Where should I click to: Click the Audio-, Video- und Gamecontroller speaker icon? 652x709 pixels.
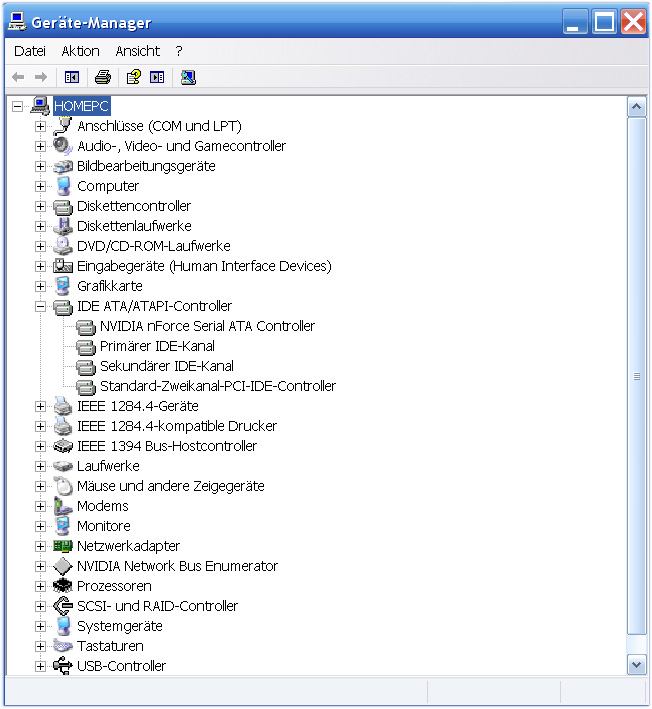(62, 146)
